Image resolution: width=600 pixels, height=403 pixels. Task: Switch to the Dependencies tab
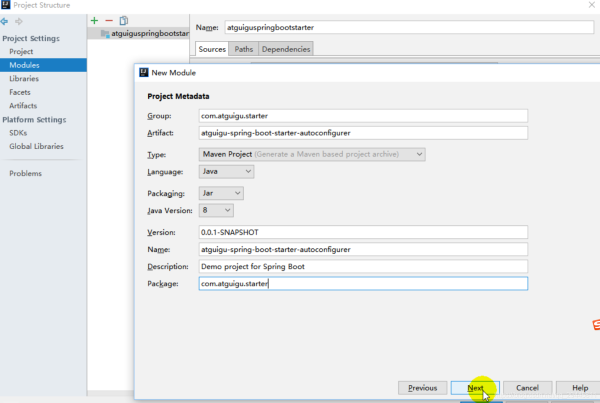click(x=286, y=49)
